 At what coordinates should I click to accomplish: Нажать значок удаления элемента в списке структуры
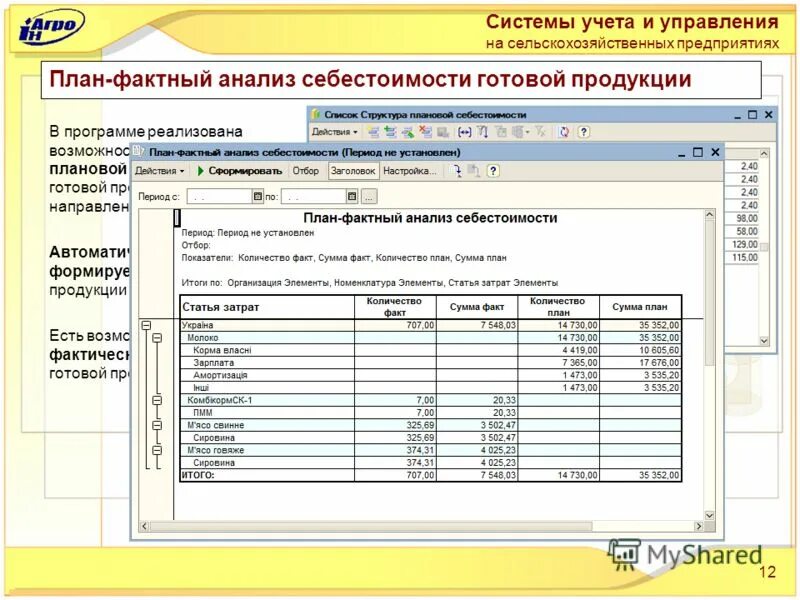tap(426, 131)
